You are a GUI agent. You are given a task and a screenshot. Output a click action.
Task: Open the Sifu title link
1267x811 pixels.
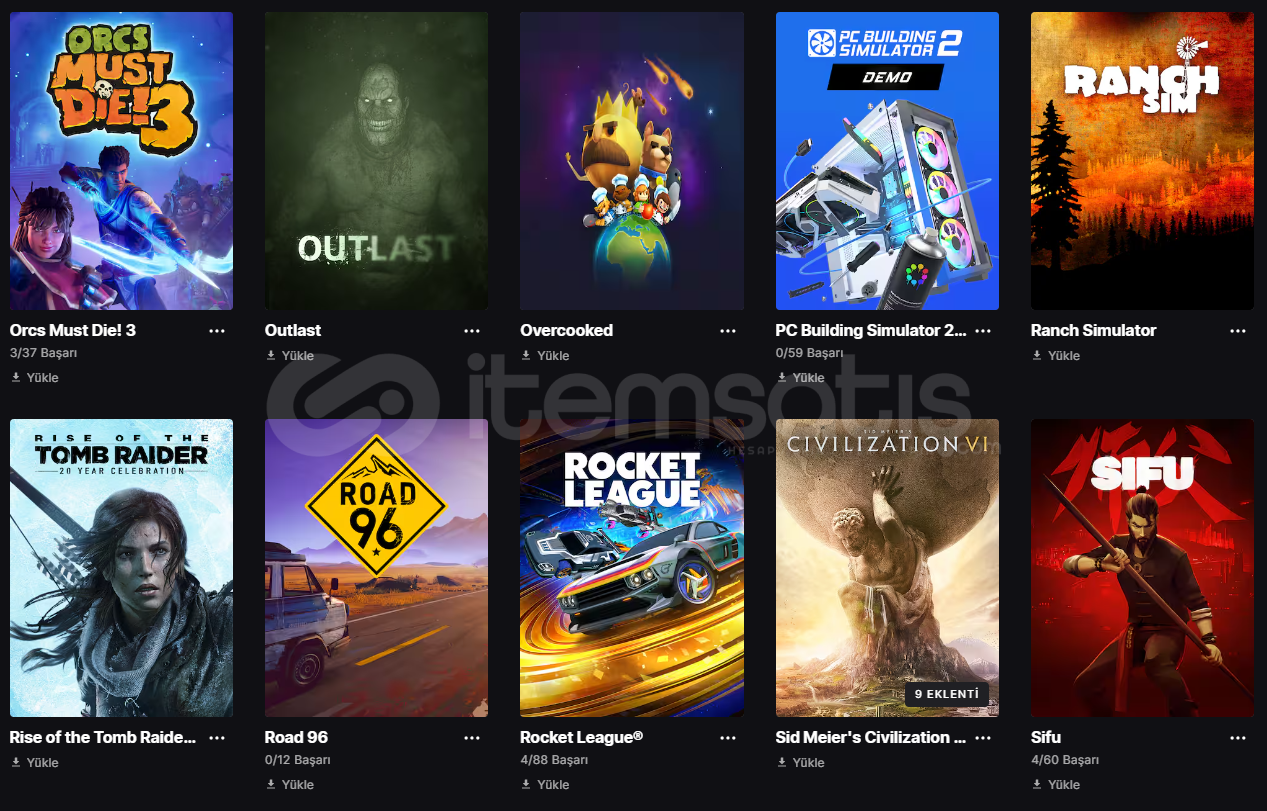click(x=1046, y=737)
